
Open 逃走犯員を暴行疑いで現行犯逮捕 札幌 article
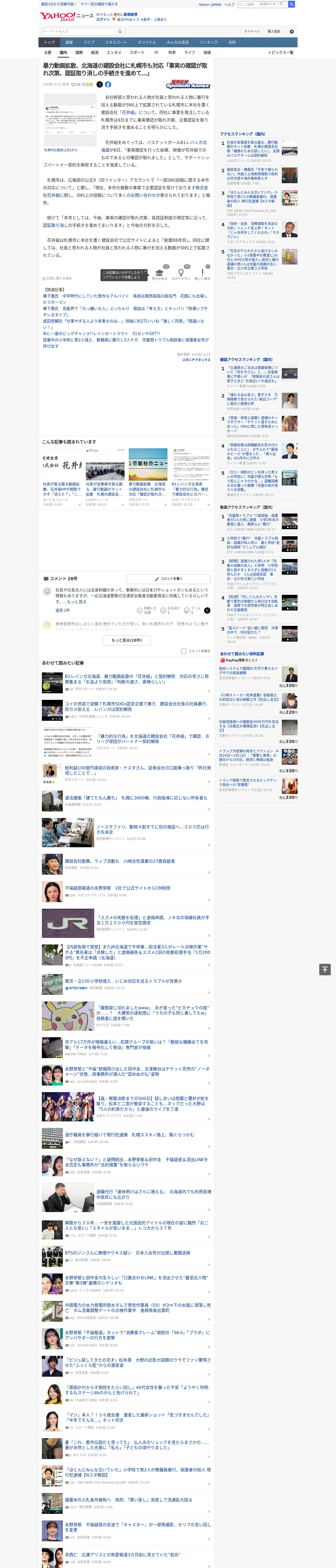pyautogui.click(x=129, y=1135)
